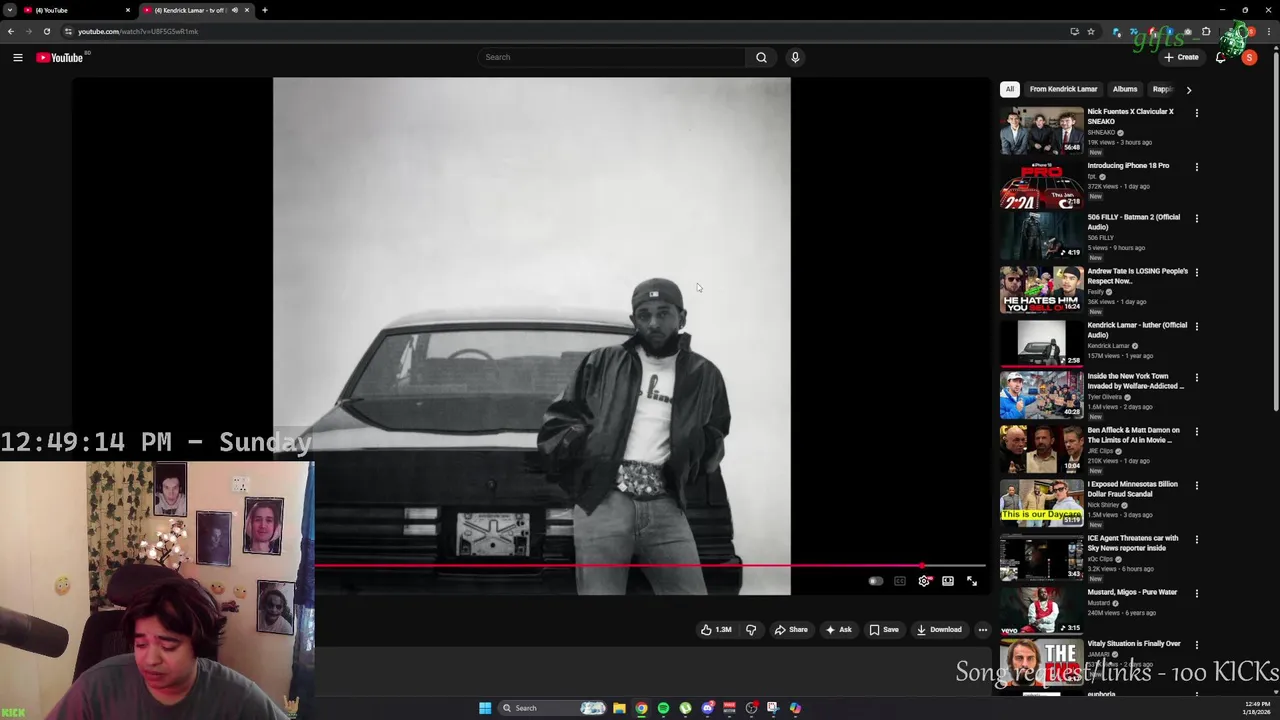Dislike the video with the thumbs-down
The height and width of the screenshot is (720, 1280).
[751, 630]
